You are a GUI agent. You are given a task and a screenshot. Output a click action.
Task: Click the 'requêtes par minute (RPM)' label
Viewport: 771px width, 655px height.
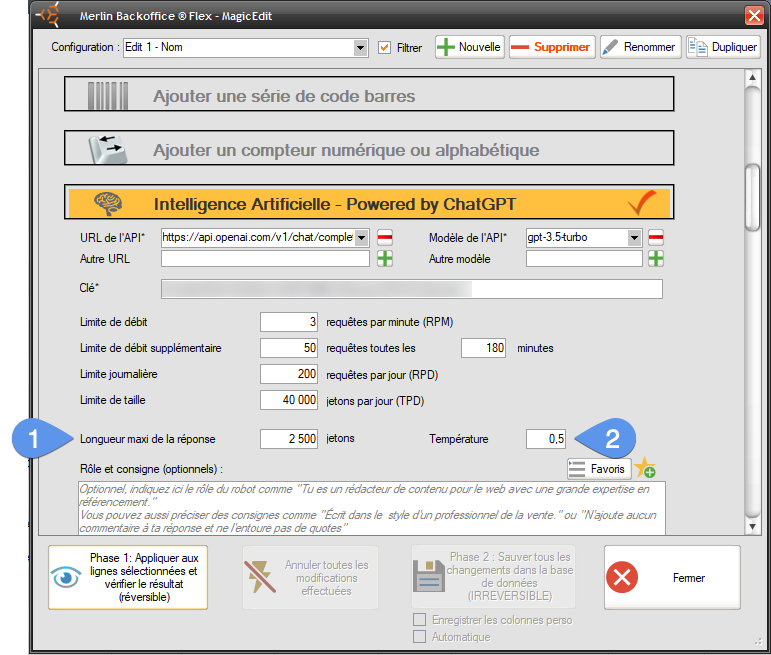point(389,322)
